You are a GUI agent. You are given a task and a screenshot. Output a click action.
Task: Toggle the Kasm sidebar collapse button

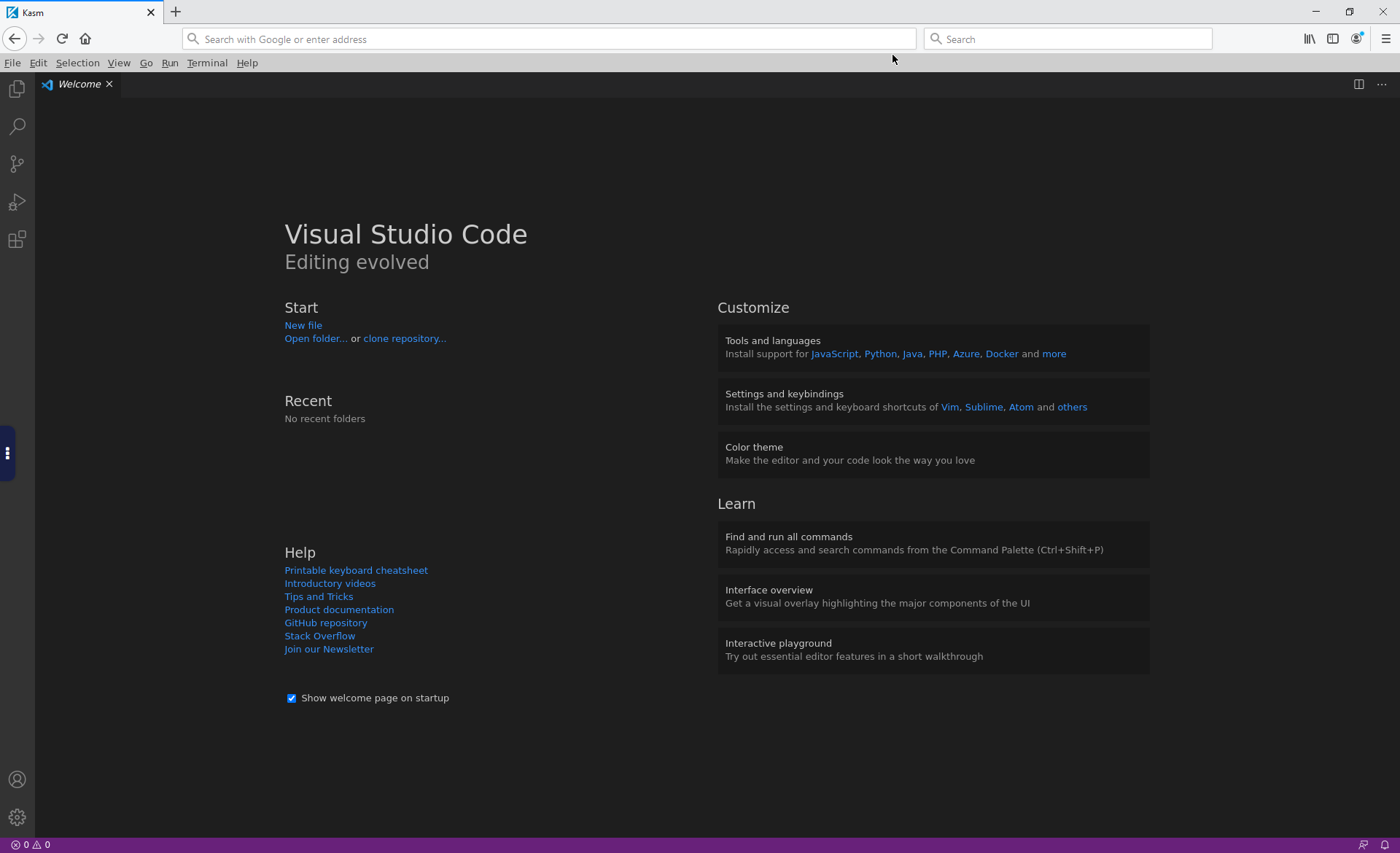pos(7,453)
